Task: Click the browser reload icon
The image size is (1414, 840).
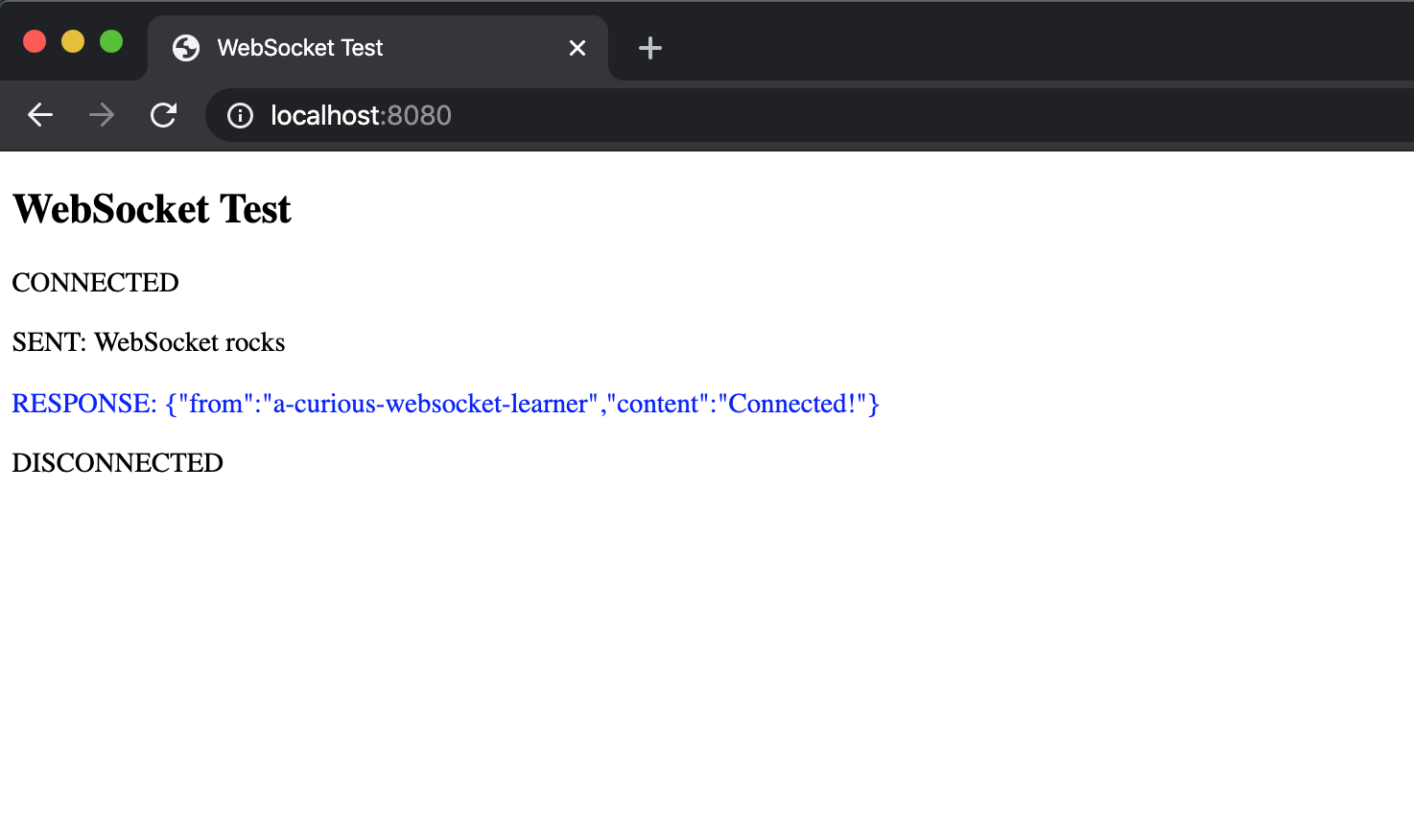Action: [x=163, y=115]
